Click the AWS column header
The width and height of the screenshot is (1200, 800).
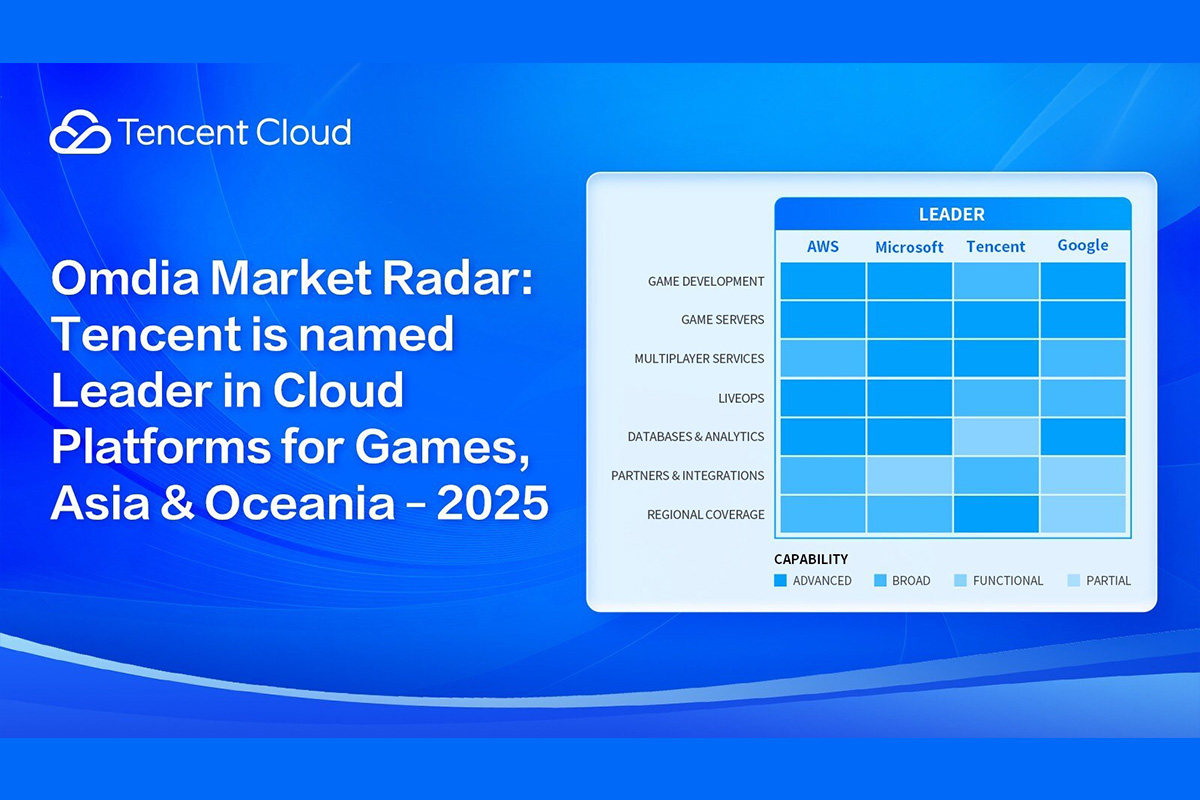(x=823, y=246)
